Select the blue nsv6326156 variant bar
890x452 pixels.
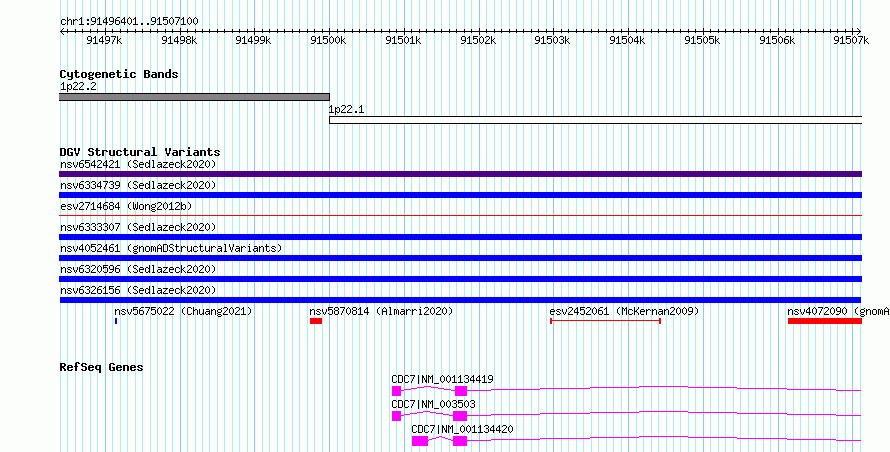click(x=460, y=300)
